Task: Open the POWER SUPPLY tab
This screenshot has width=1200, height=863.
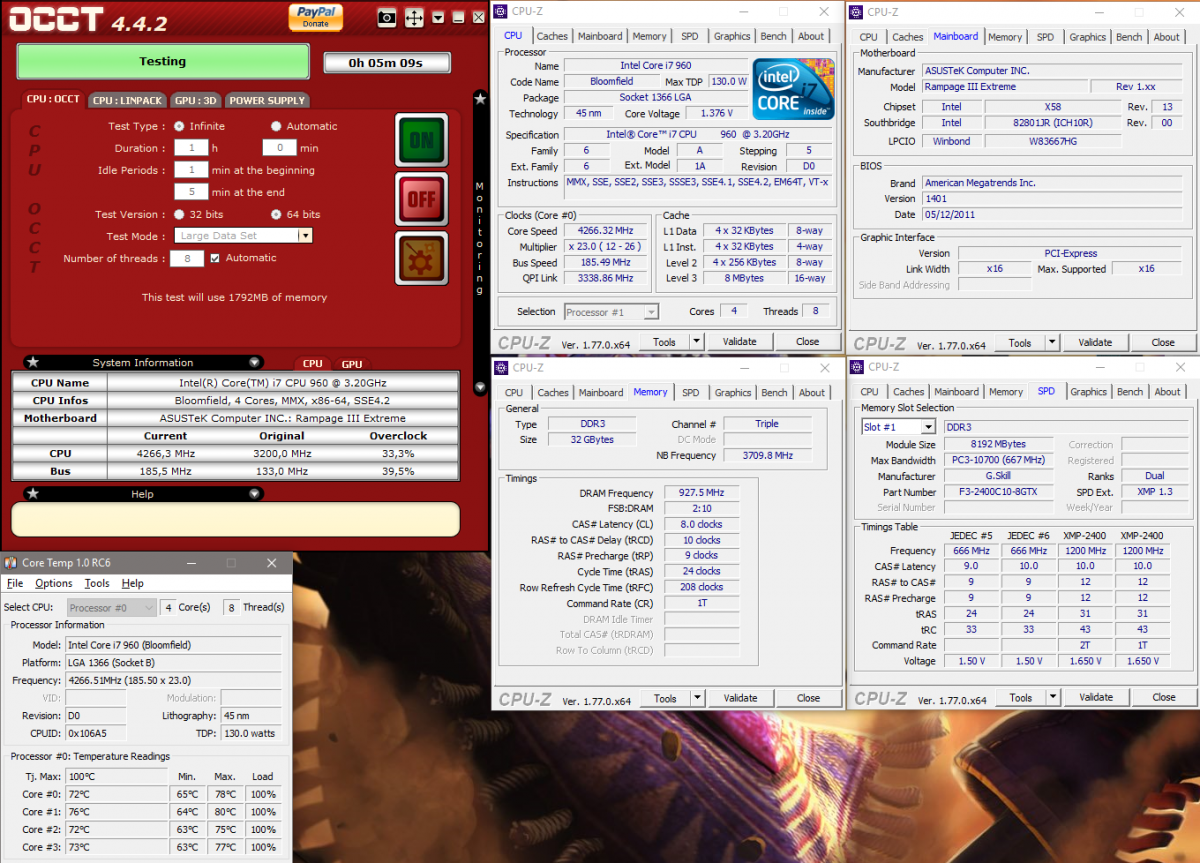Action: [267, 101]
